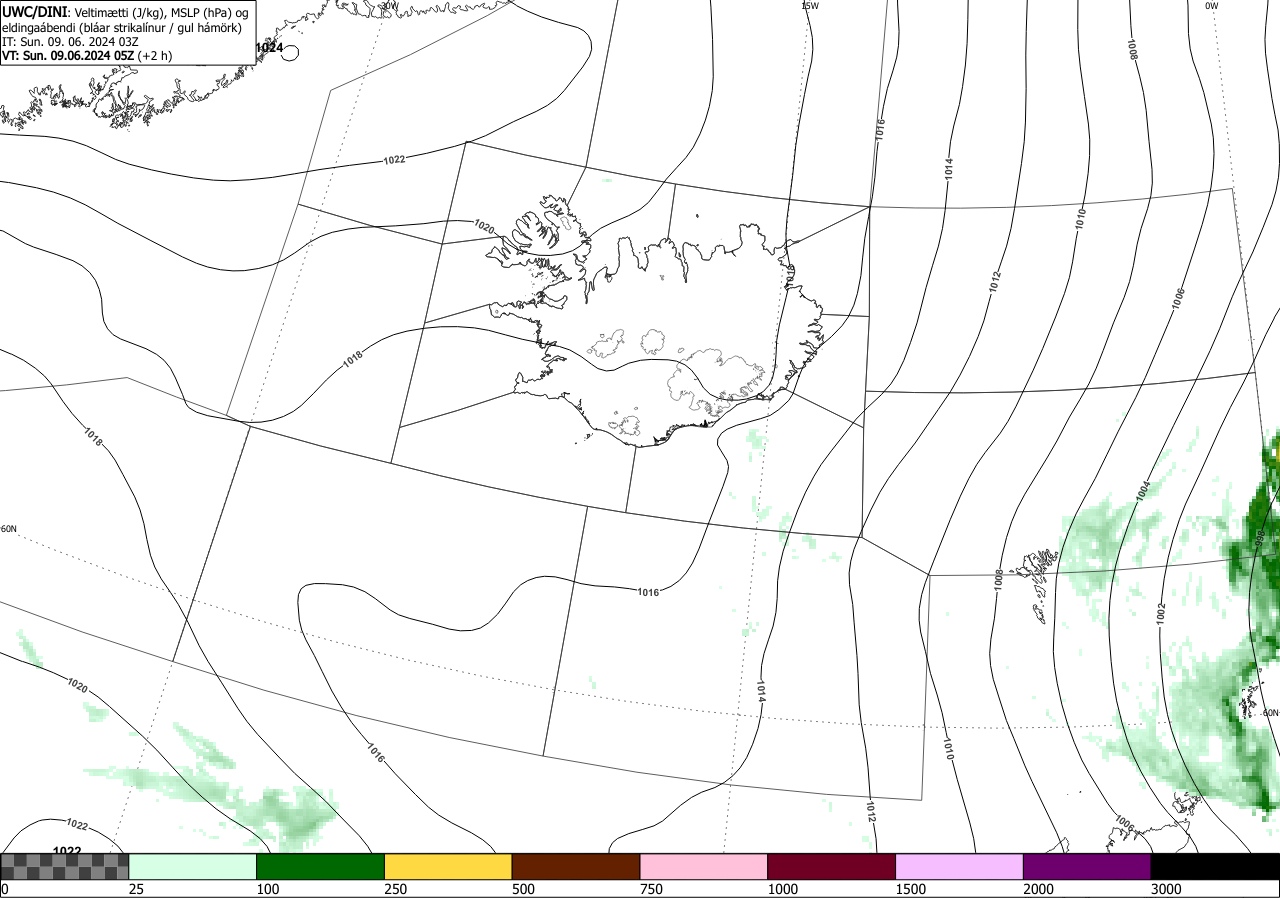Click the light green 25–100 legend swatch

click(192, 866)
